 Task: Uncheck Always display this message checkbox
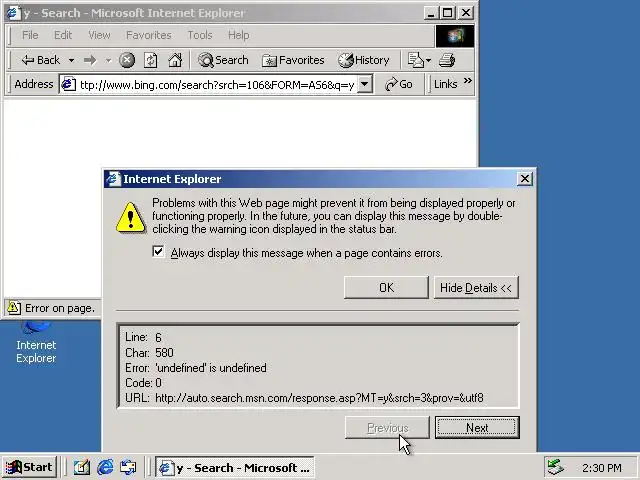click(158, 251)
